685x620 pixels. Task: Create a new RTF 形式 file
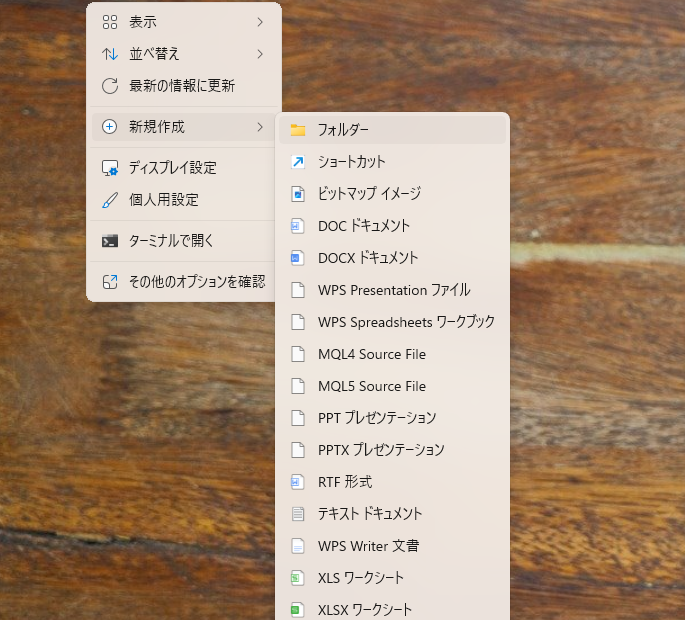pyautogui.click(x=392, y=482)
